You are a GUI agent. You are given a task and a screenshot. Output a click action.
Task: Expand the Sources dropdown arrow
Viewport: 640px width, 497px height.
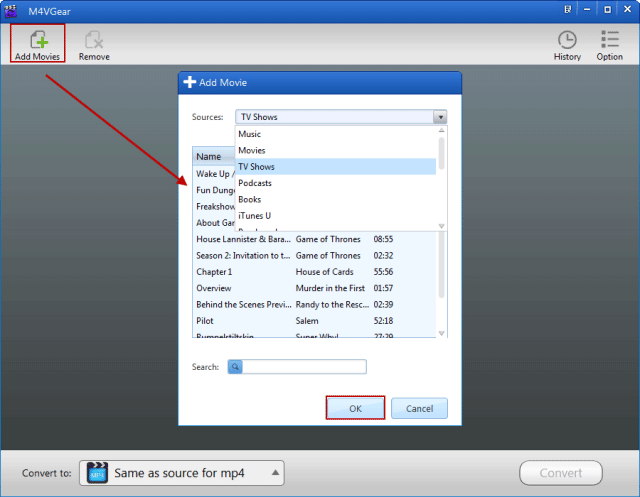440,117
